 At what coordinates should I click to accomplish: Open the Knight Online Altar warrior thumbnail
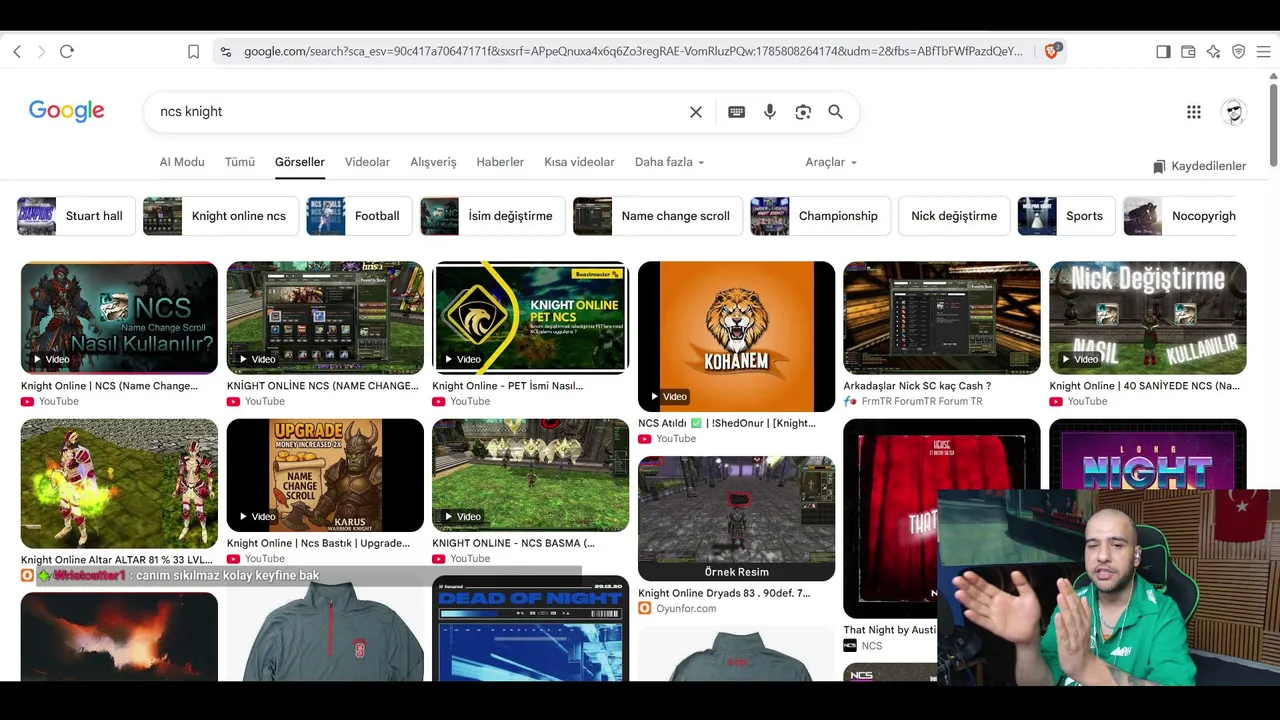[119, 484]
